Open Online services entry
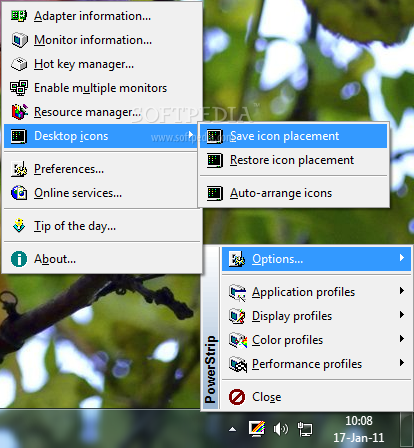Viewport: 414px width, 448px height. point(102,193)
